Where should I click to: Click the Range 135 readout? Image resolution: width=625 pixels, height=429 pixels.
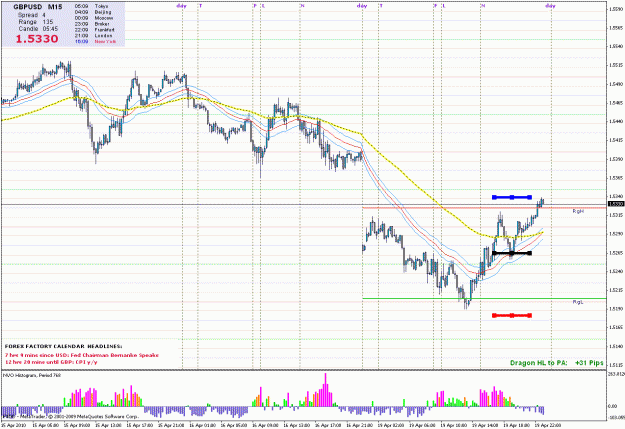tap(36, 22)
